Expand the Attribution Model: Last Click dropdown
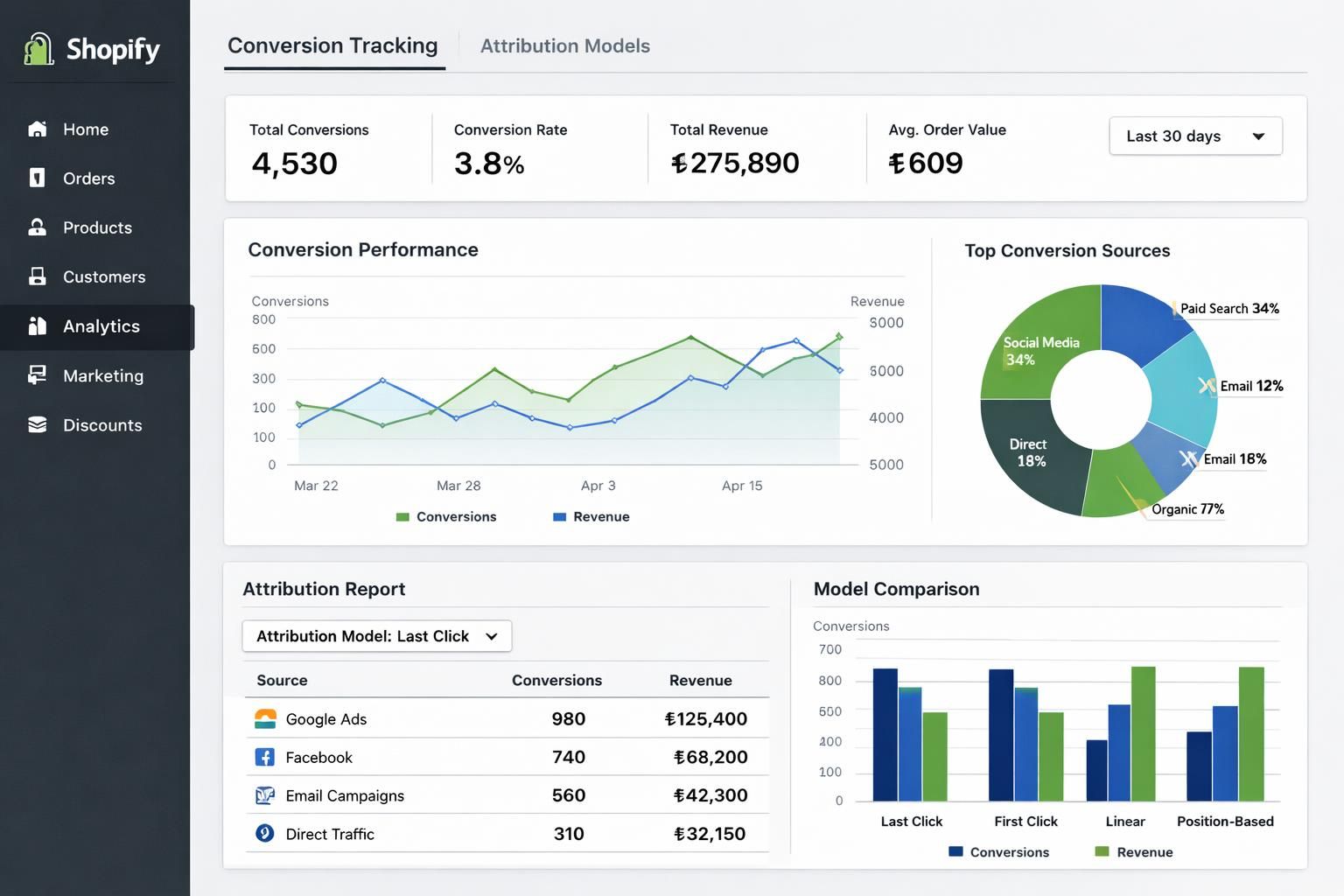 377,636
